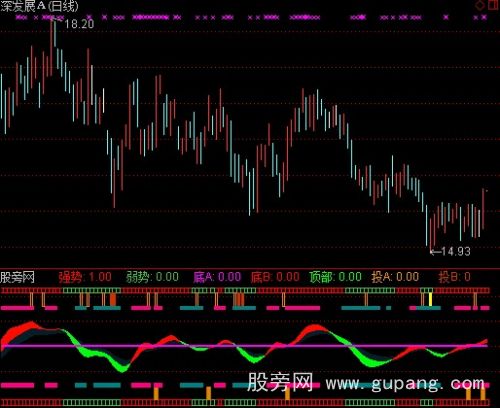Select the 14.93 low price label
The image size is (500, 408).
click(456, 251)
